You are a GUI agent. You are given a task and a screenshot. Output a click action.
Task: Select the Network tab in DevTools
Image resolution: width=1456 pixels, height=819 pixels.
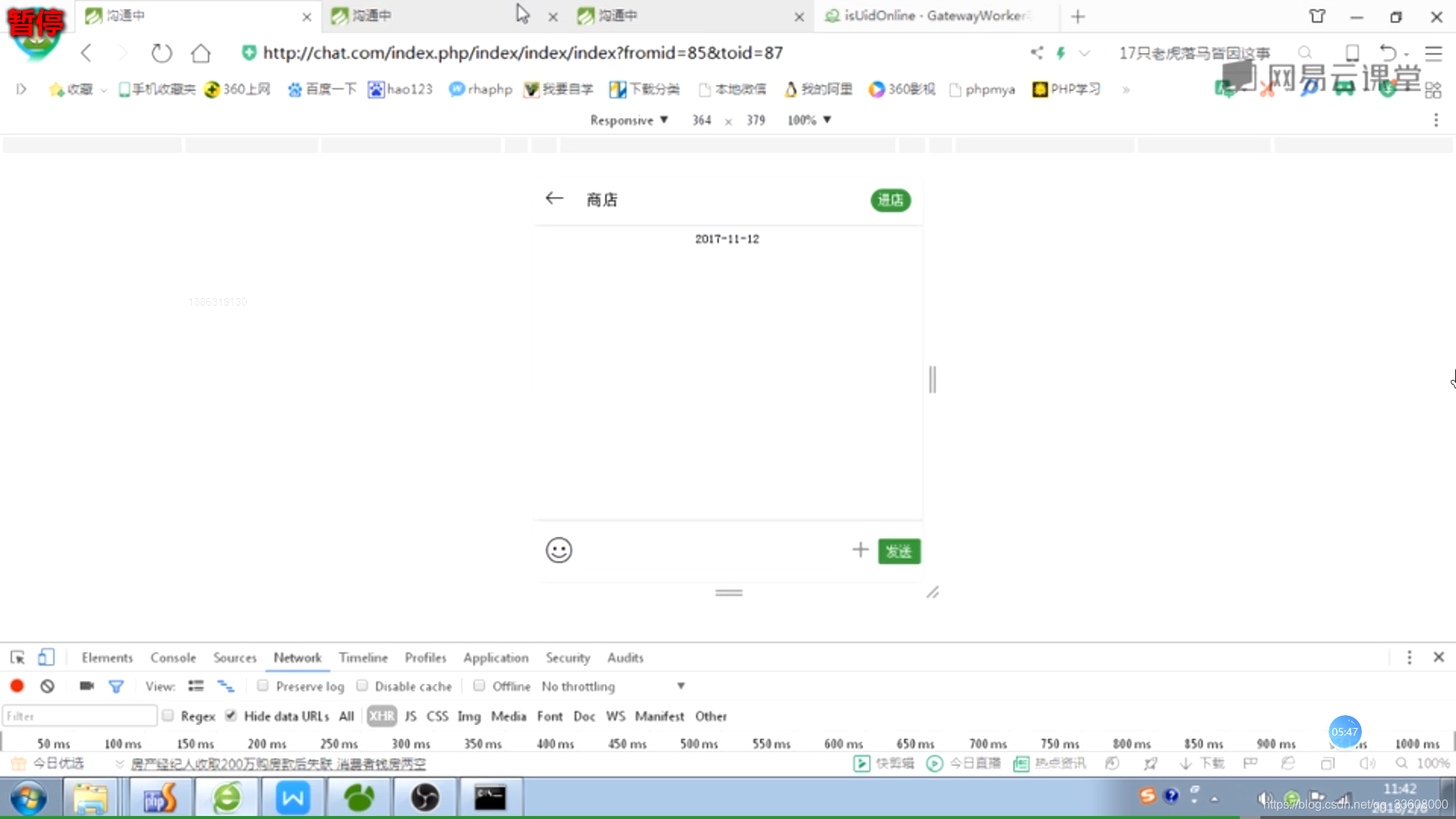[x=298, y=658]
